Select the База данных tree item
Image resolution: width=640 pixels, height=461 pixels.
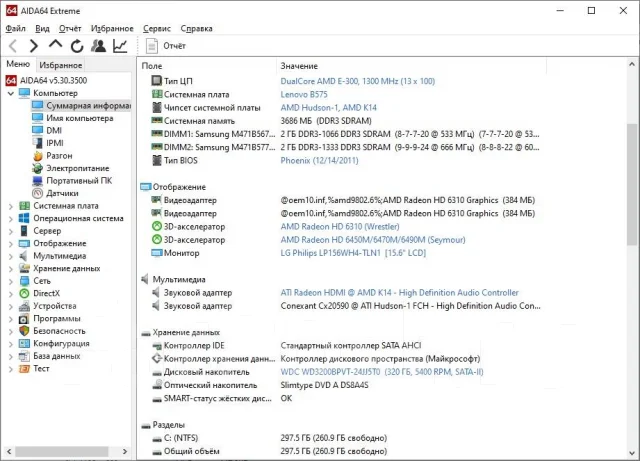[57, 356]
